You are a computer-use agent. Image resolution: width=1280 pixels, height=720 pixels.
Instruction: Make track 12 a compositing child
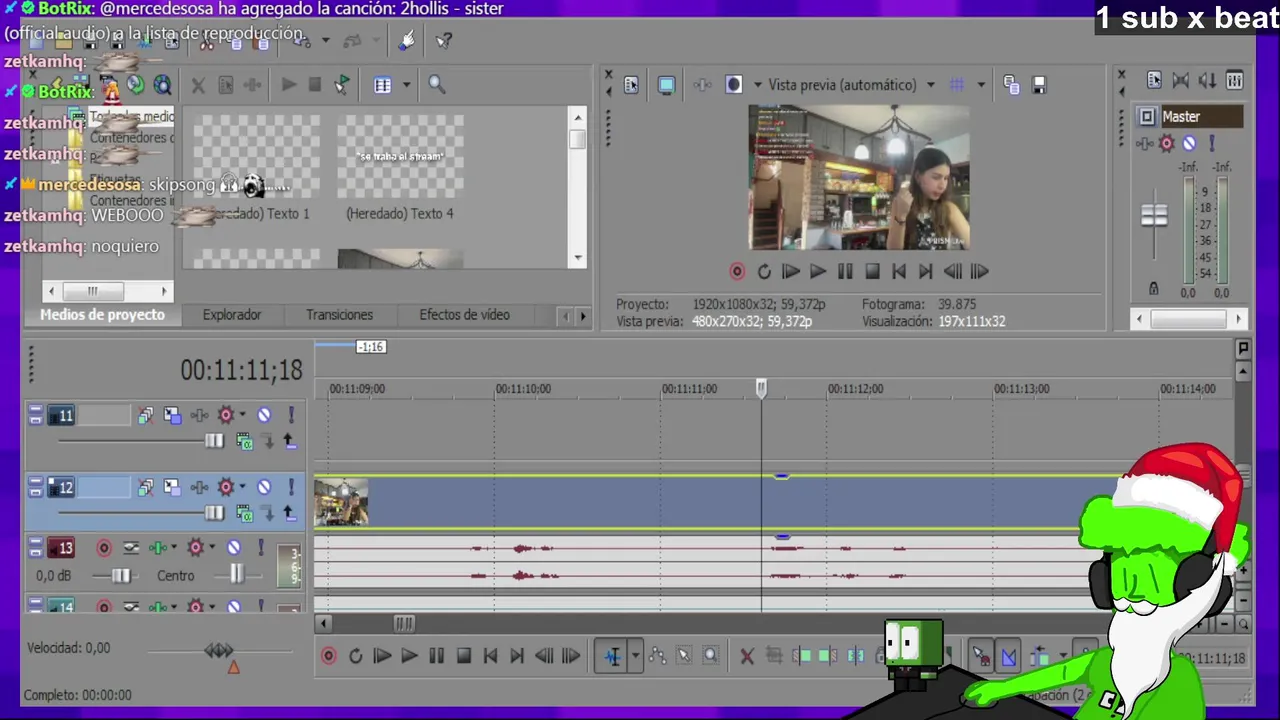coord(267,513)
